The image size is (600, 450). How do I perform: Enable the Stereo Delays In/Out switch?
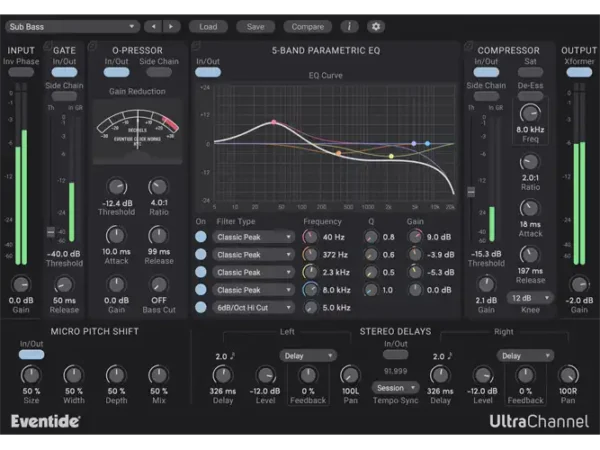pos(396,355)
